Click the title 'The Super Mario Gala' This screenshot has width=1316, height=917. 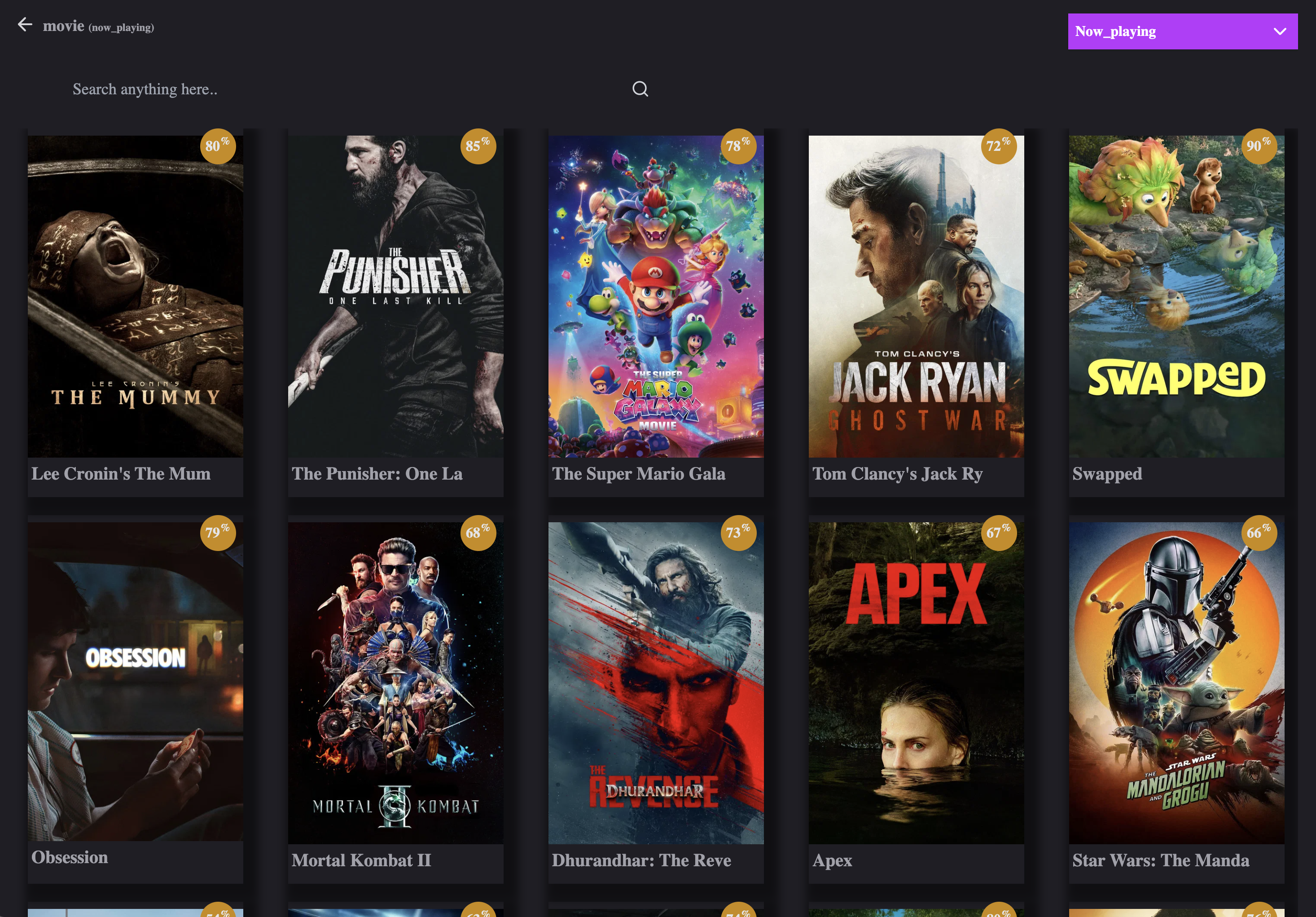pyautogui.click(x=639, y=474)
